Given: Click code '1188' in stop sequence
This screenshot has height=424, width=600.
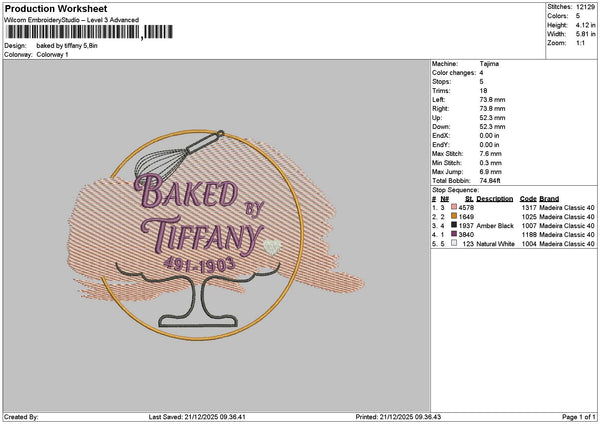Looking at the screenshot, I should tap(529, 235).
